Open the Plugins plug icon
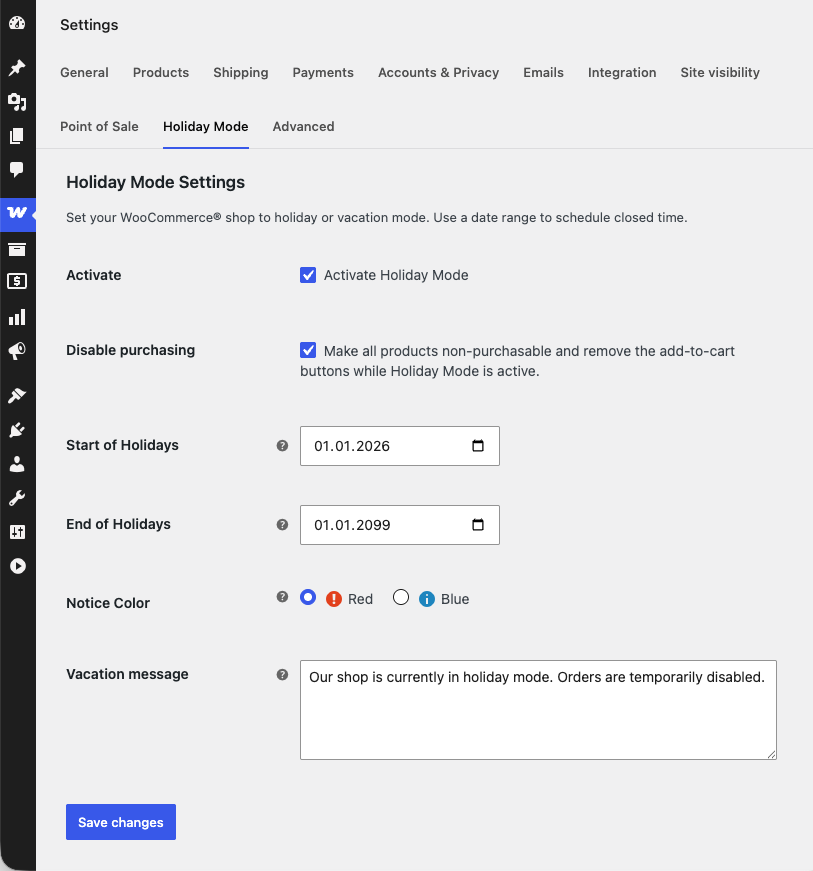 click(x=17, y=430)
